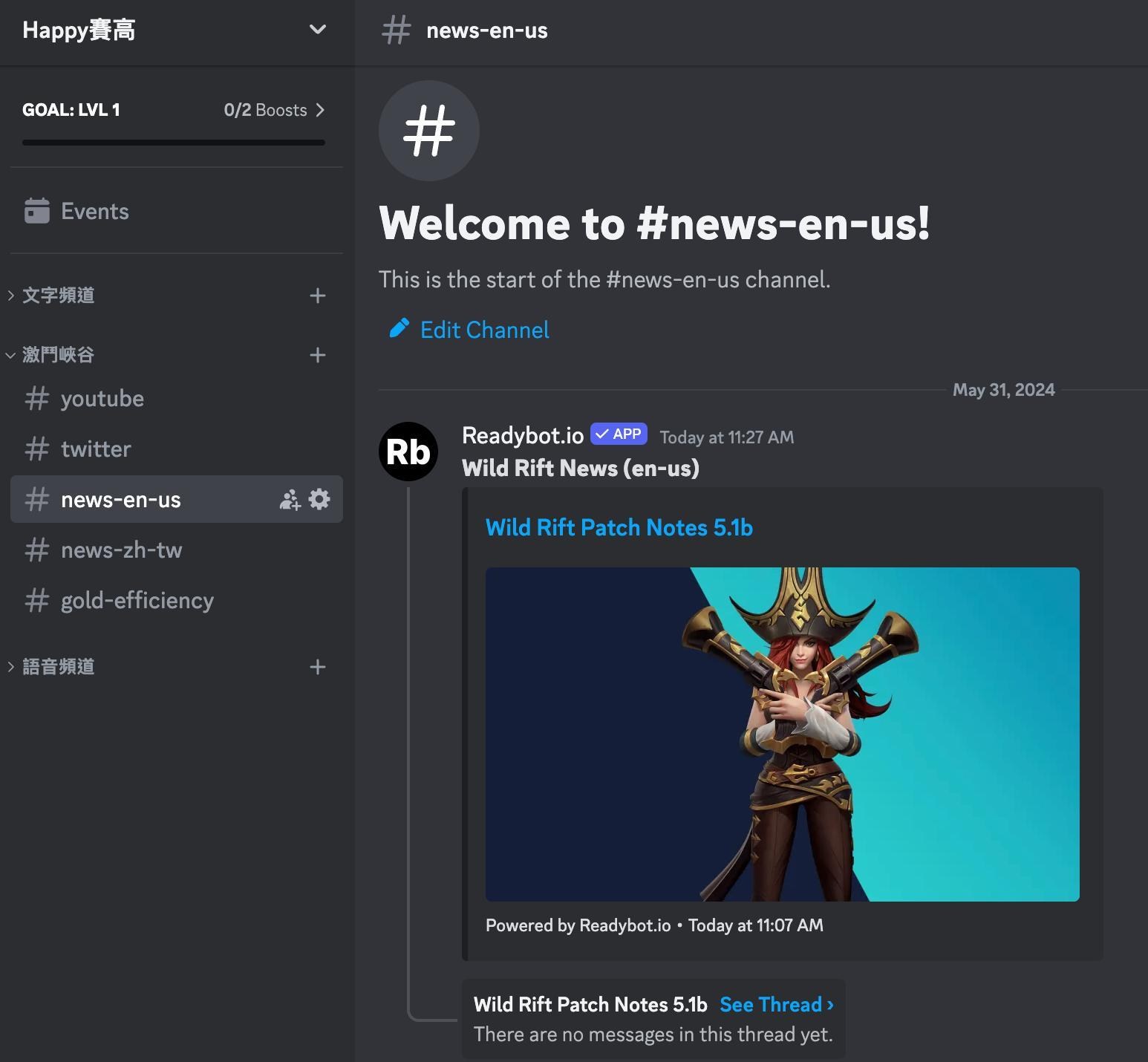Click the large hashtag channel icon
Image resolution: width=1148 pixels, height=1062 pixels.
point(428,131)
